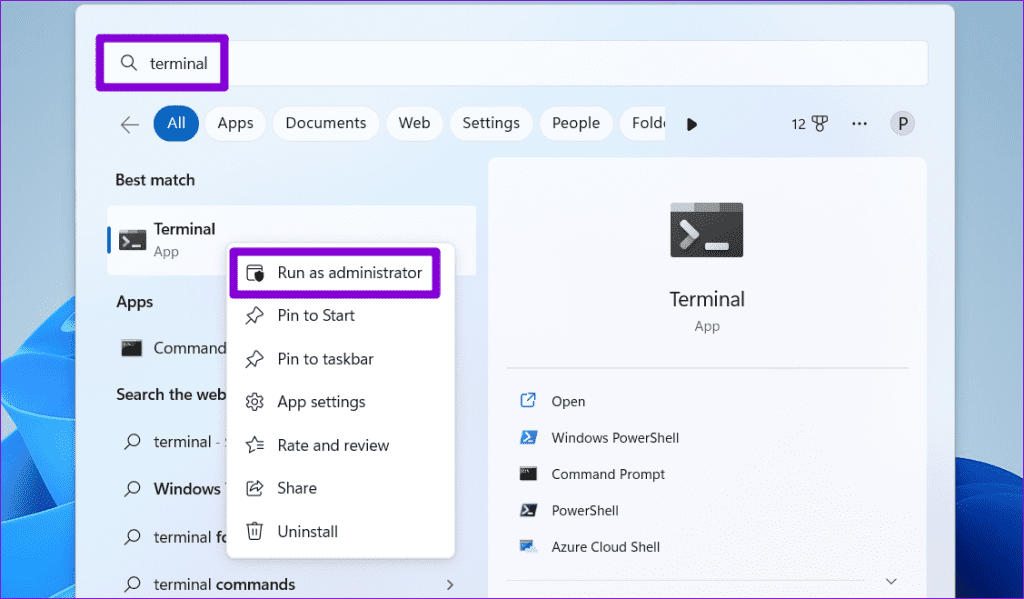Choose Pin to taskbar in context menu
The width and height of the screenshot is (1024, 599).
(x=325, y=359)
